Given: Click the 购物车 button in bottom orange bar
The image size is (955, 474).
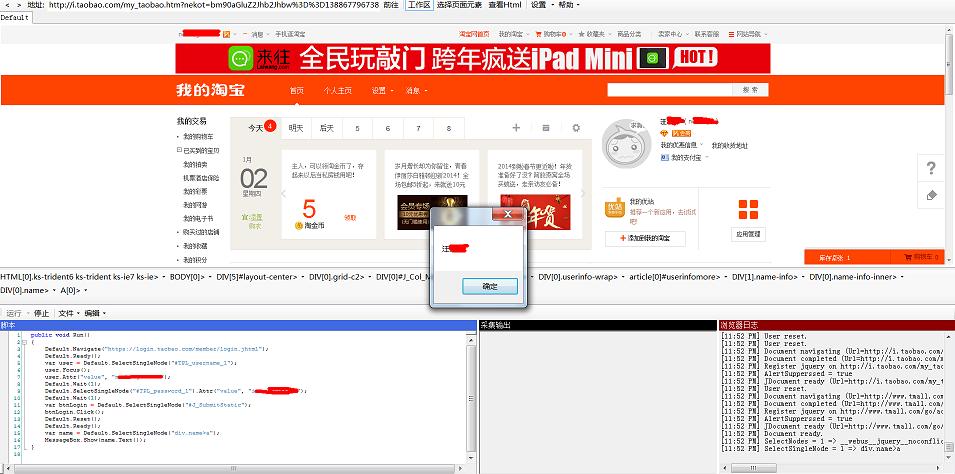Looking at the screenshot, I should coord(917,258).
